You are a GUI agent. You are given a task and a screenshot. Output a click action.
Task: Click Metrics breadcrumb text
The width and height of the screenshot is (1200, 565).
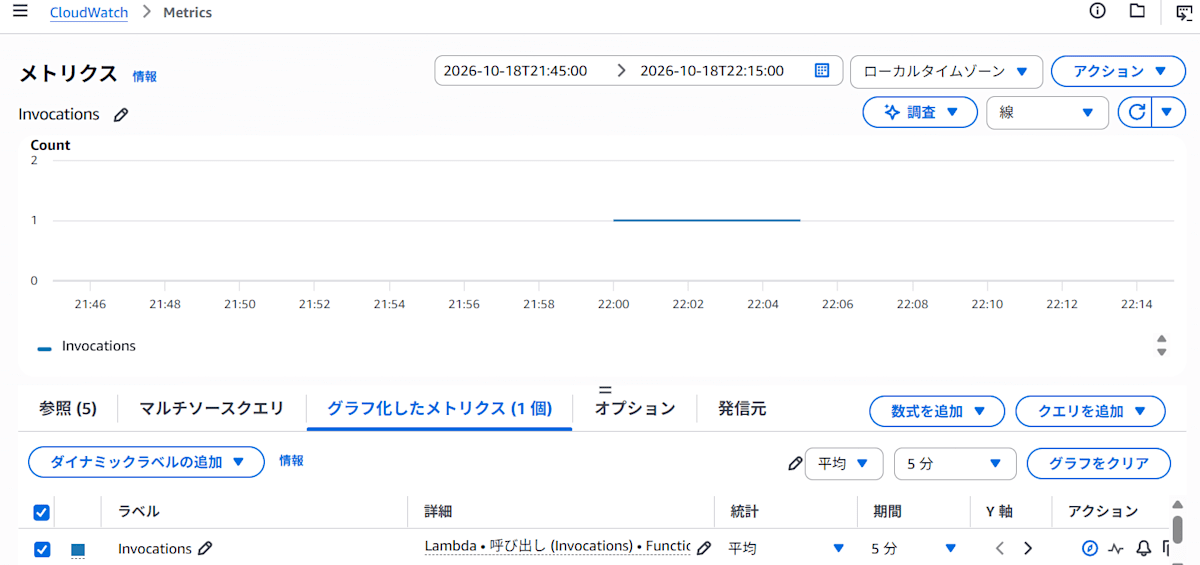tap(188, 13)
